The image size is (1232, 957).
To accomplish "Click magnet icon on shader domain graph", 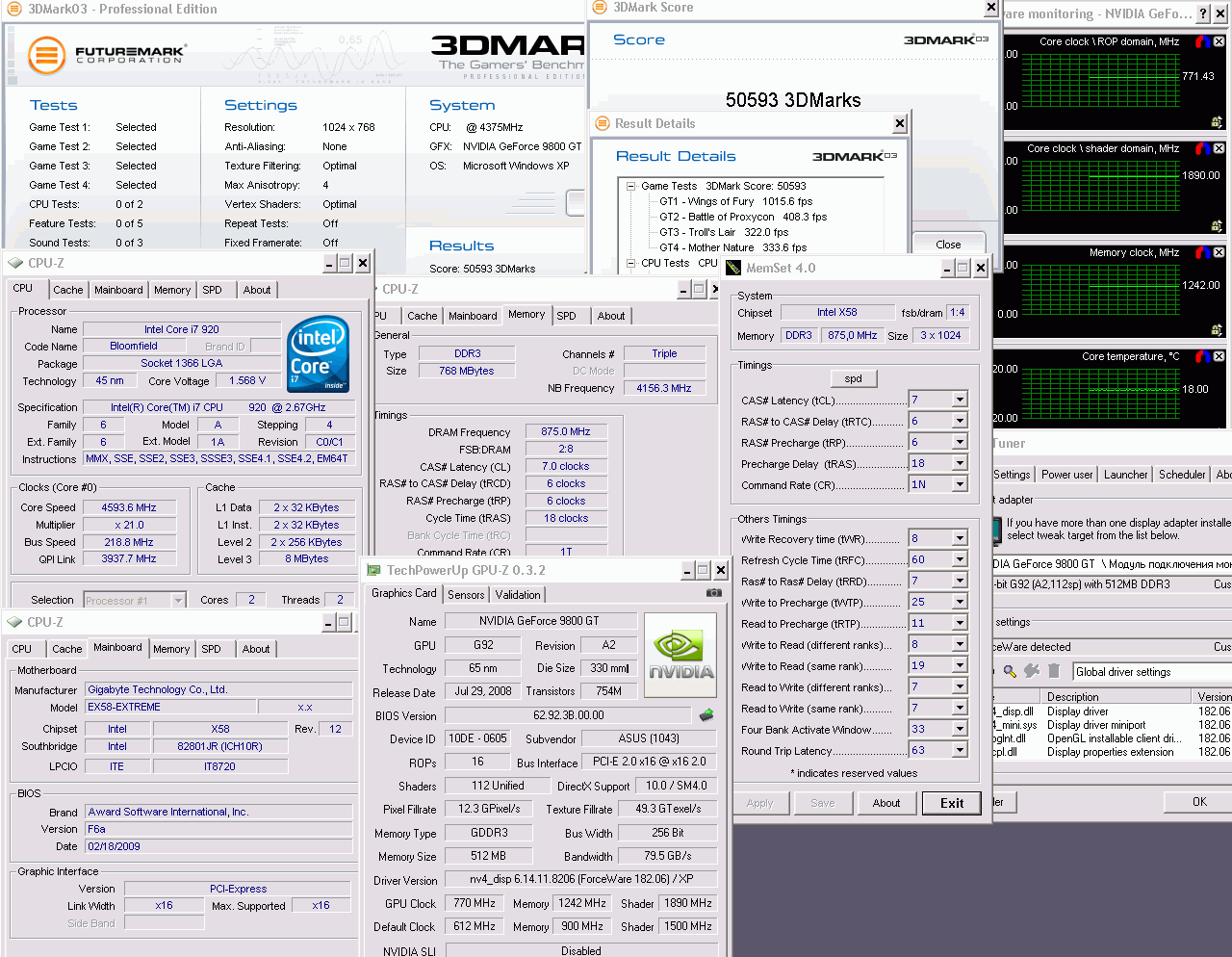I will pos(1202,148).
